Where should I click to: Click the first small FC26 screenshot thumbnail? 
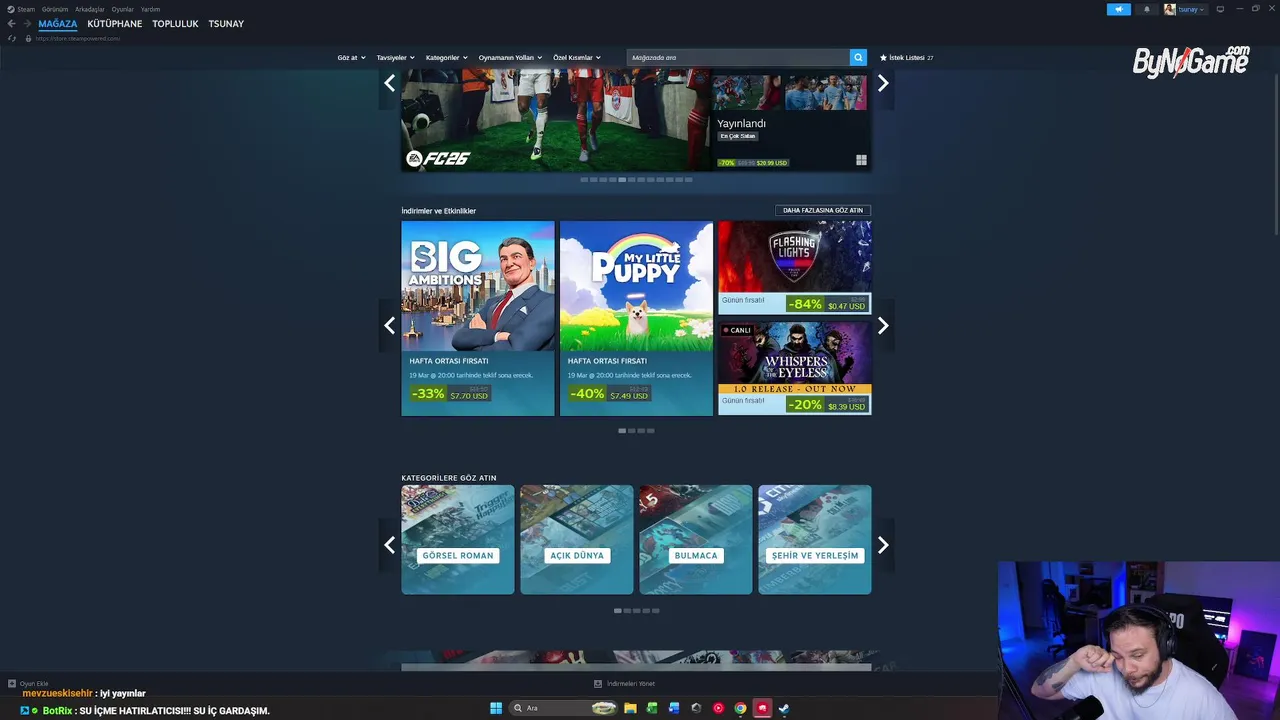[747, 92]
